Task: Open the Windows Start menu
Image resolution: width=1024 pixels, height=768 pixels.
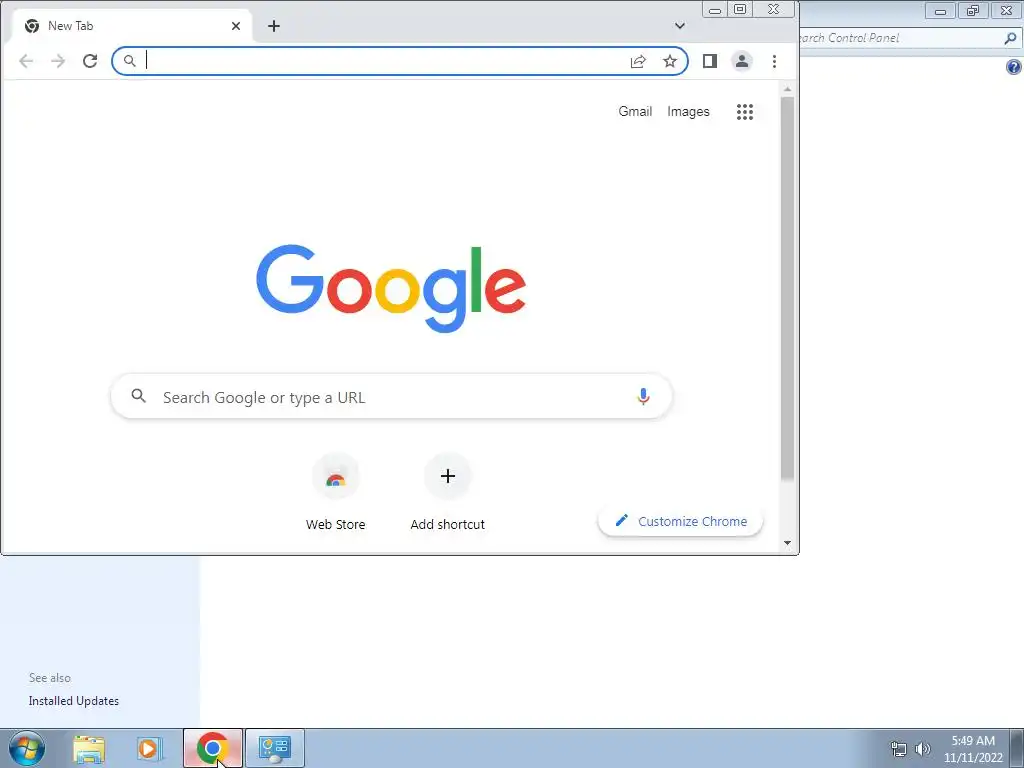Action: point(27,748)
